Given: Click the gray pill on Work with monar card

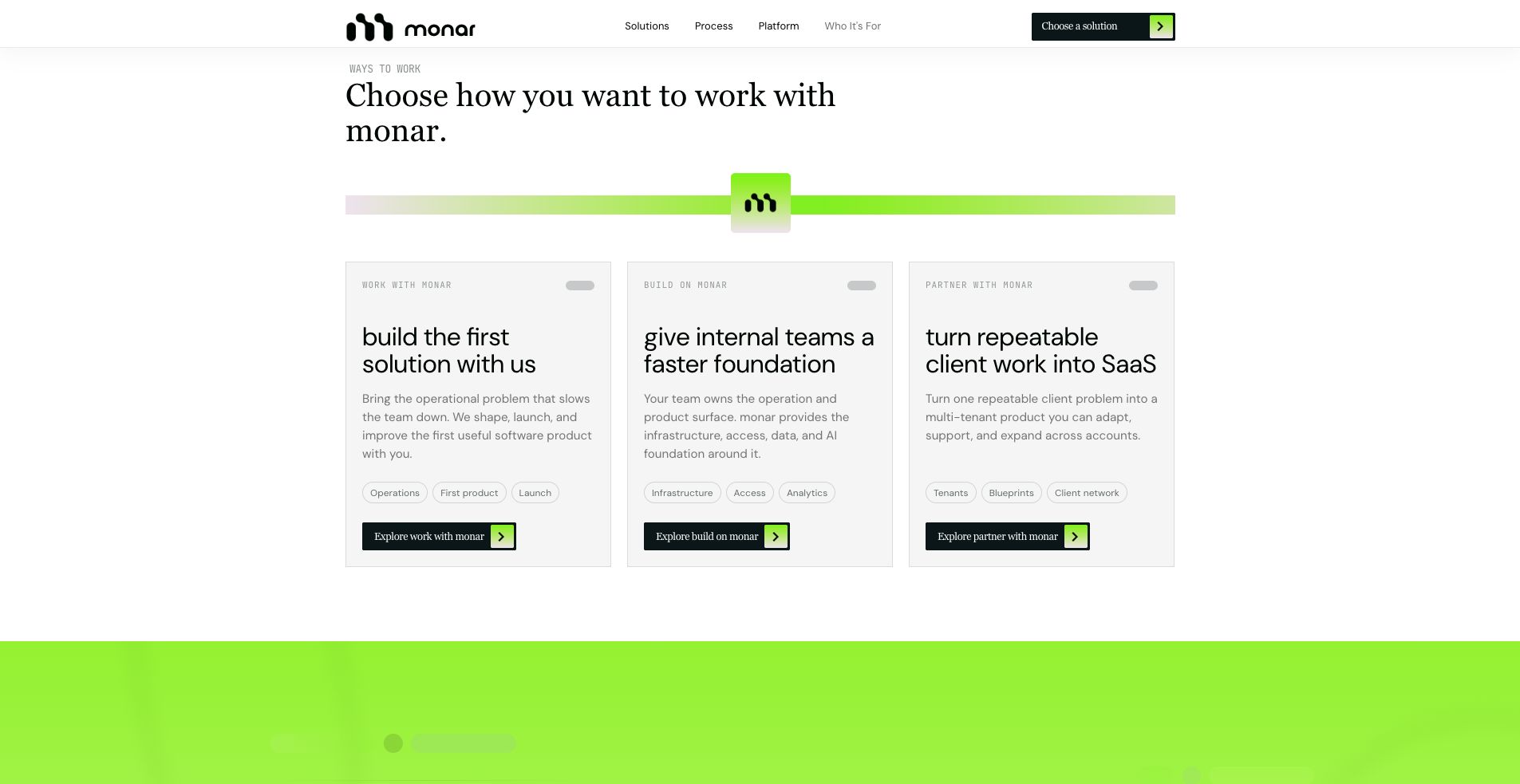Looking at the screenshot, I should (x=580, y=286).
